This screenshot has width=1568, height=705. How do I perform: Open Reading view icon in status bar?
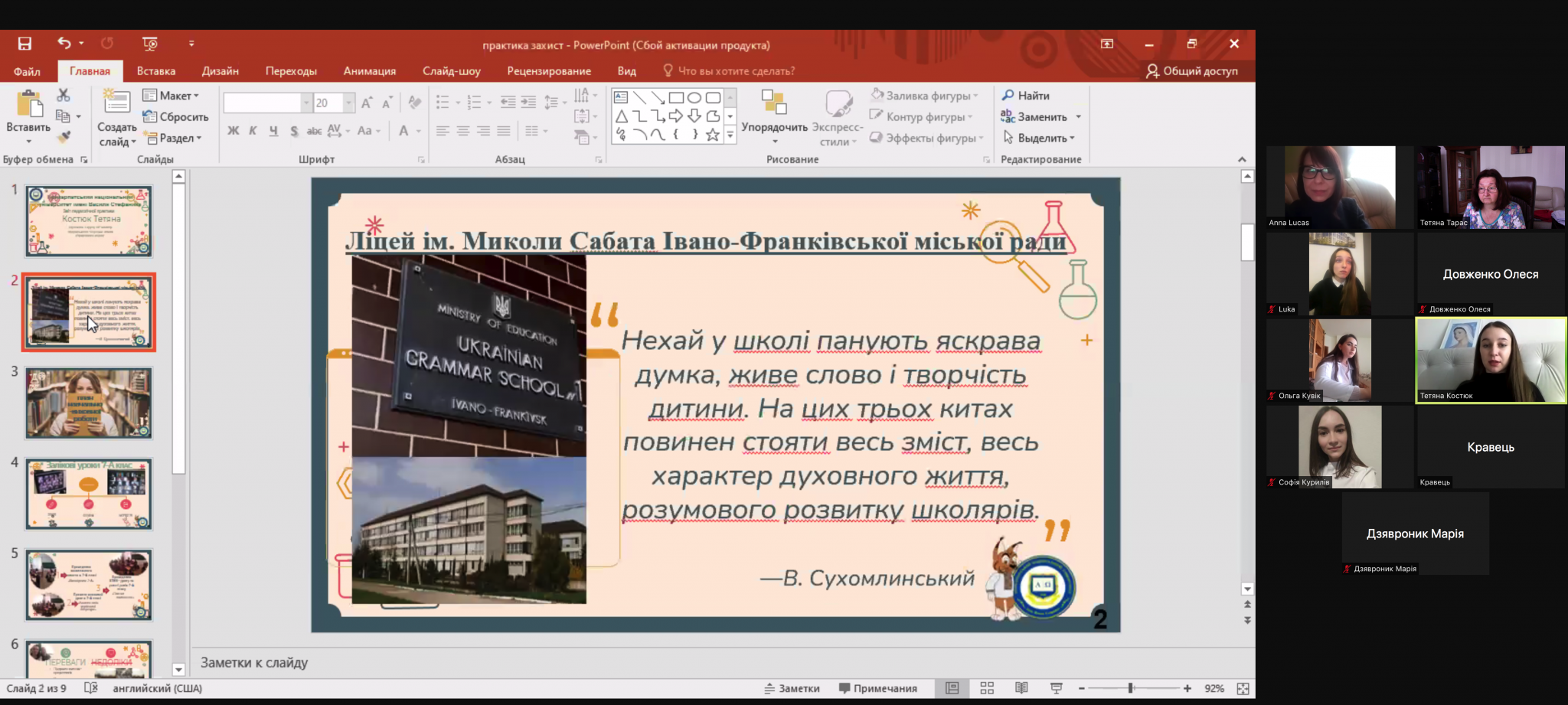1021,688
